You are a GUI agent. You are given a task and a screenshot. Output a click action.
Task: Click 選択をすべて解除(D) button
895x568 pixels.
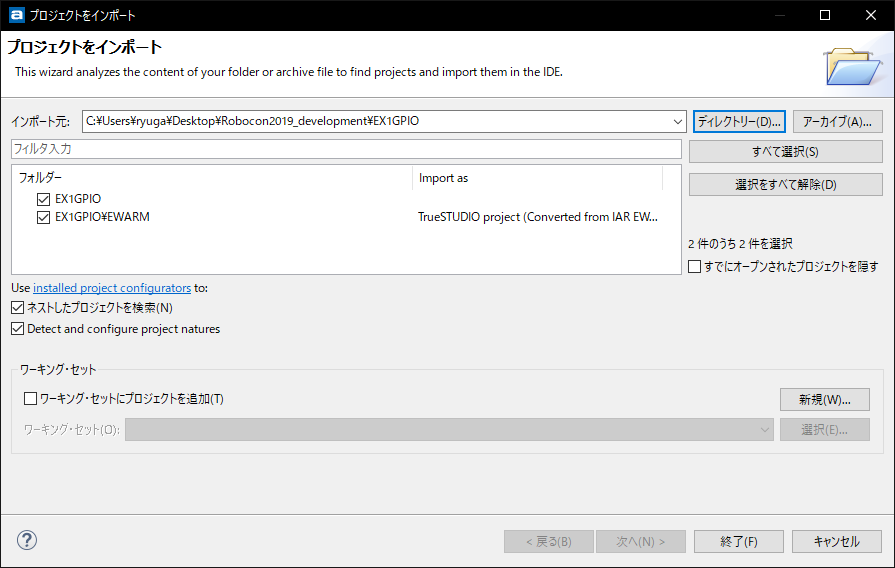785,184
